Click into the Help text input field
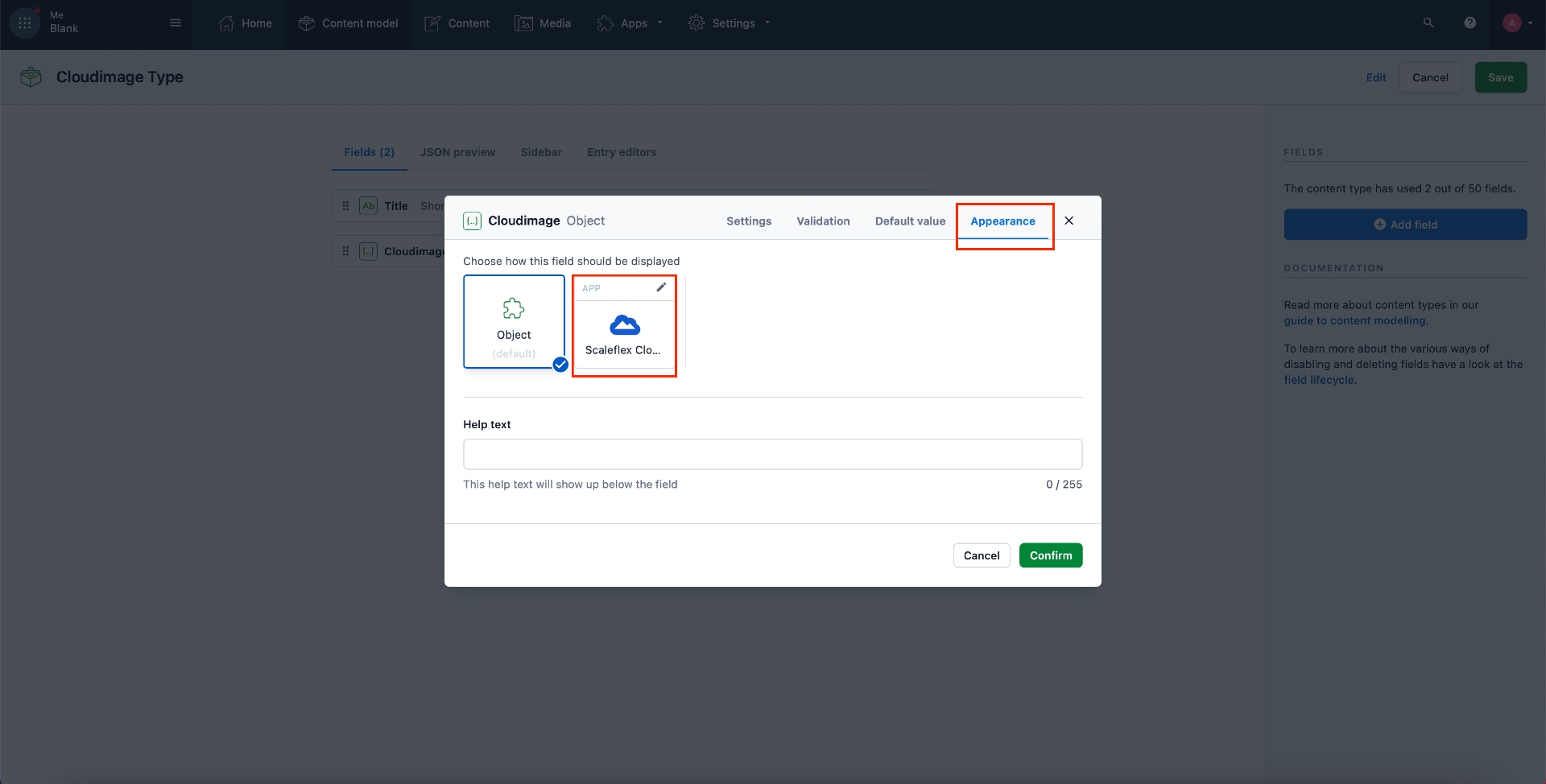The image size is (1546, 784). click(772, 454)
